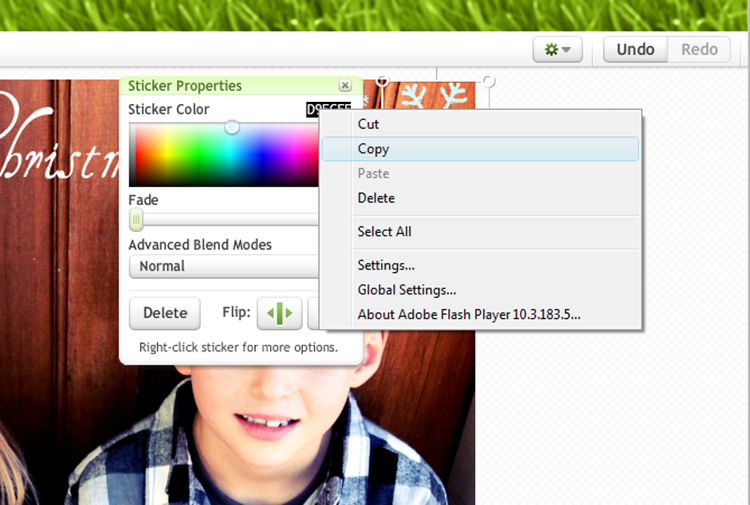Click the Fade slider handle
Image resolution: width=750 pixels, height=505 pixels.
(x=136, y=220)
